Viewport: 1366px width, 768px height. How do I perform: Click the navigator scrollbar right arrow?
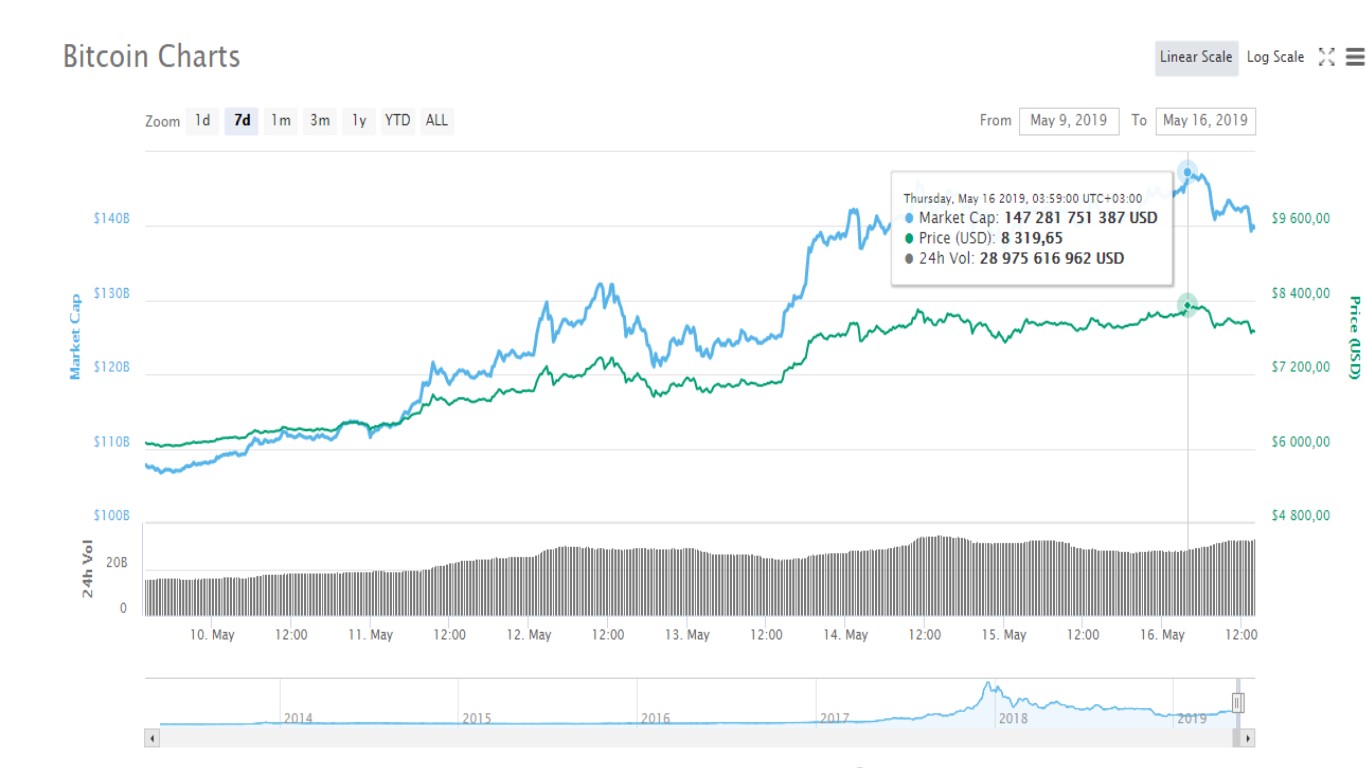pos(1248,738)
